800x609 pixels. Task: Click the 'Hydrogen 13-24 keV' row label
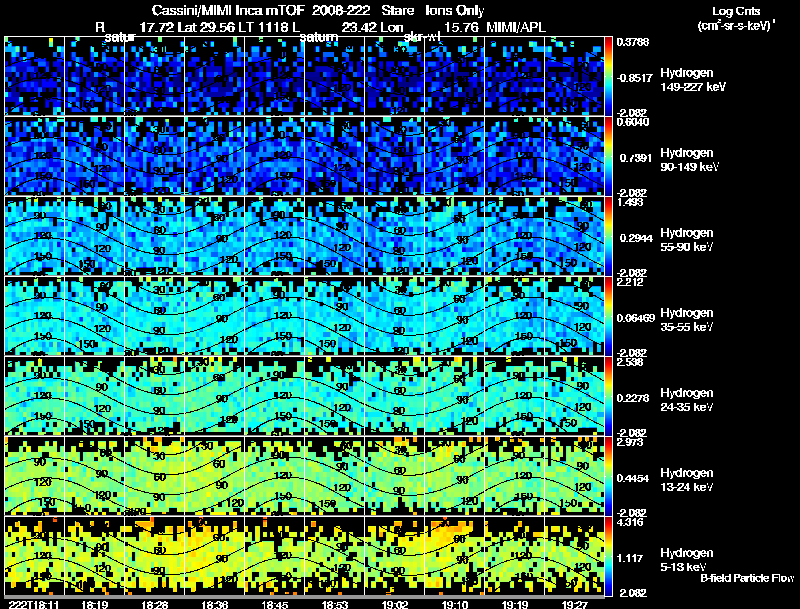(687, 480)
